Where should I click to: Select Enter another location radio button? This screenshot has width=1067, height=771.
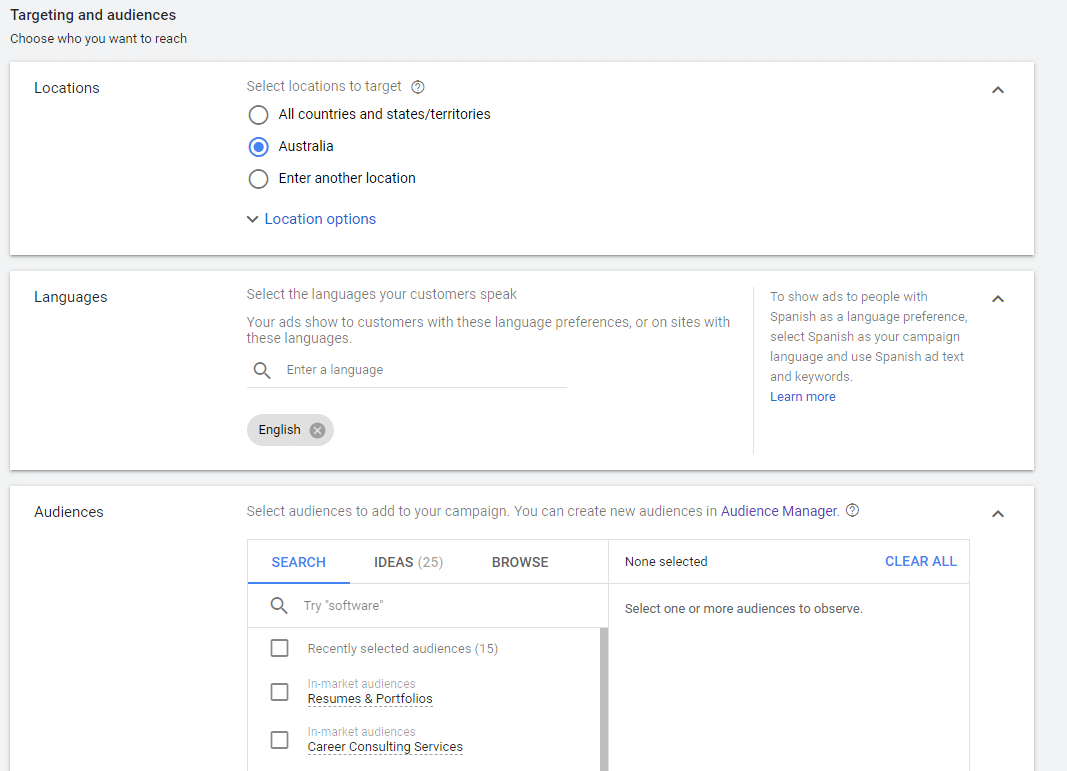(258, 179)
